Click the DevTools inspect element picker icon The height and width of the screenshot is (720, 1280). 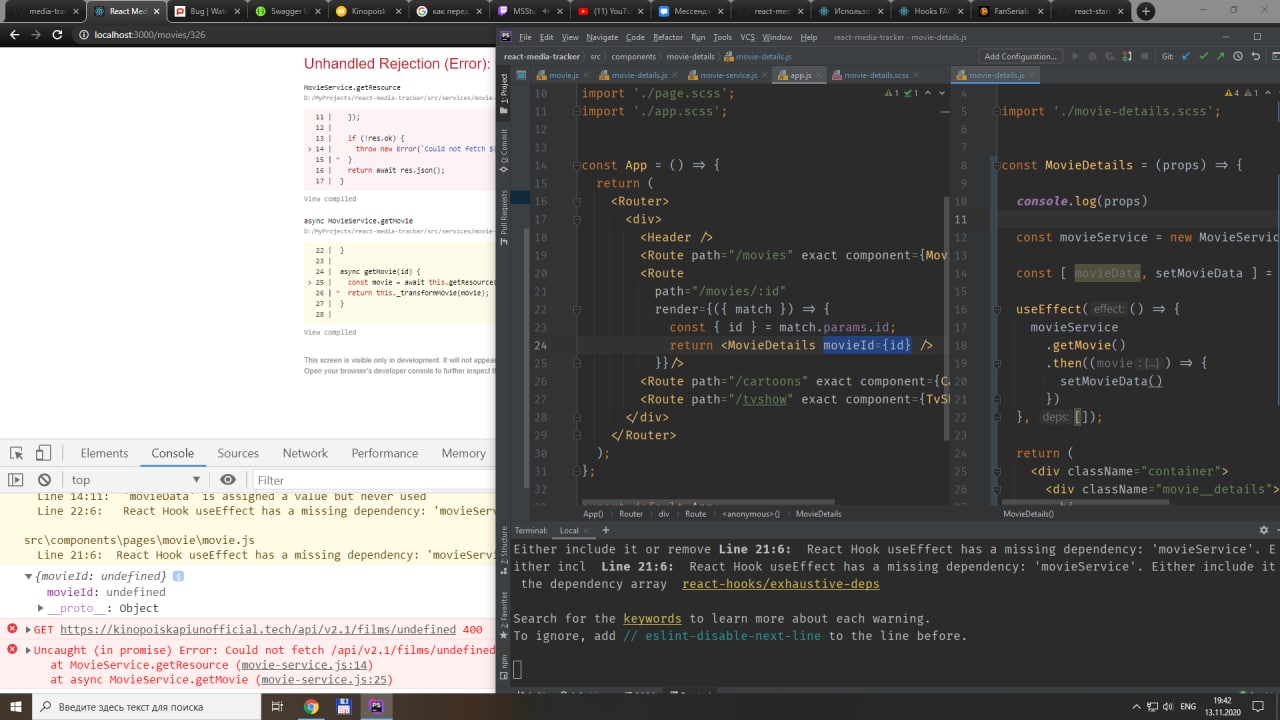click(x=16, y=453)
